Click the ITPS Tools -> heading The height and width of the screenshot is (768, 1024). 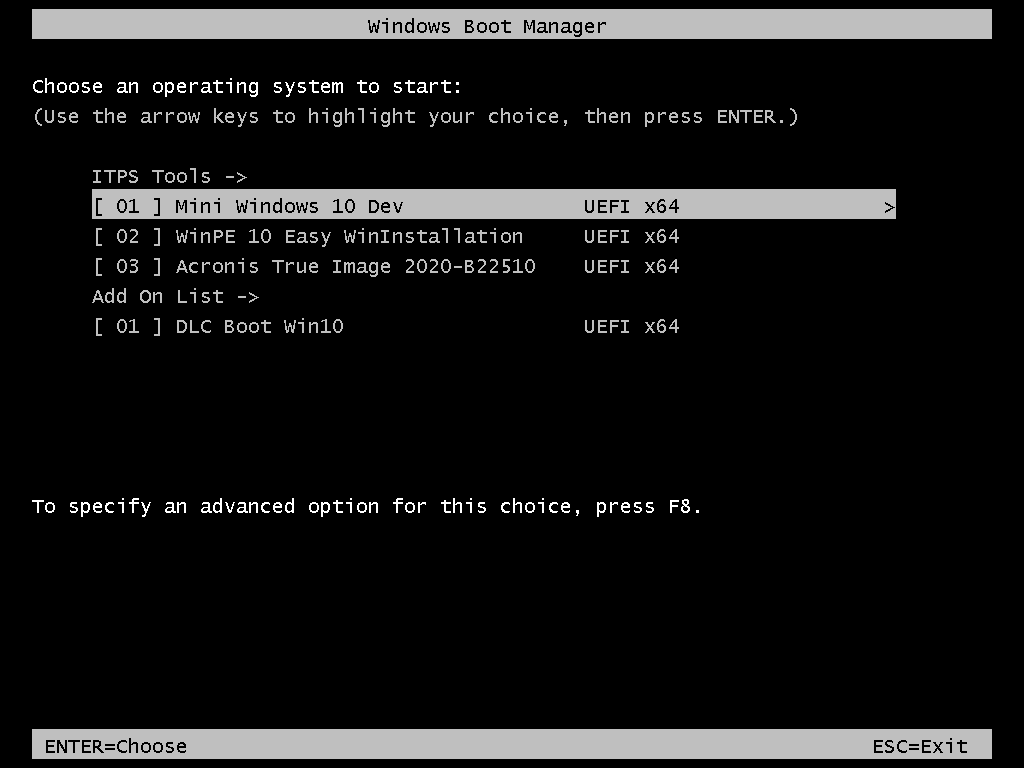tap(170, 177)
